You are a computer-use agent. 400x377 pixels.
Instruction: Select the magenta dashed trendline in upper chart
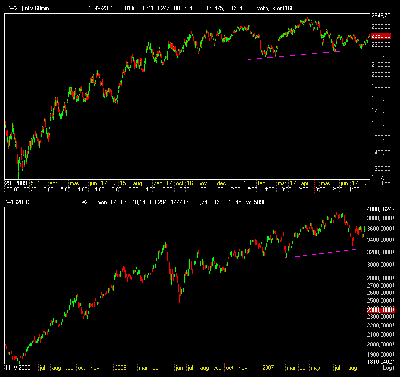[294, 55]
